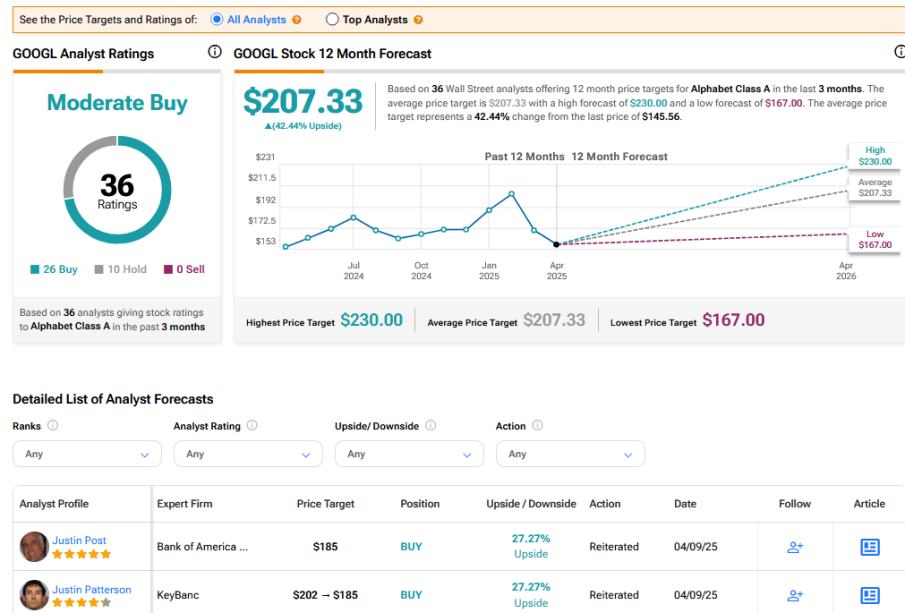Screen dimensions: 905x613
Task: Expand the Upside/Downside dropdown
Action: point(409,454)
